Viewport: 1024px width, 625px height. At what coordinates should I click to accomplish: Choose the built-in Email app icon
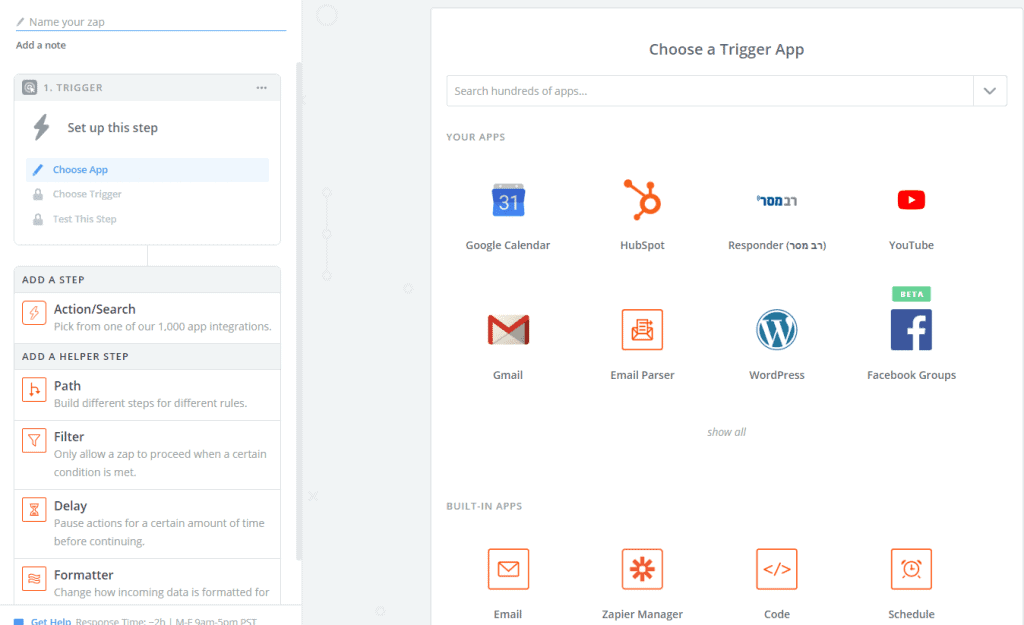coord(508,569)
